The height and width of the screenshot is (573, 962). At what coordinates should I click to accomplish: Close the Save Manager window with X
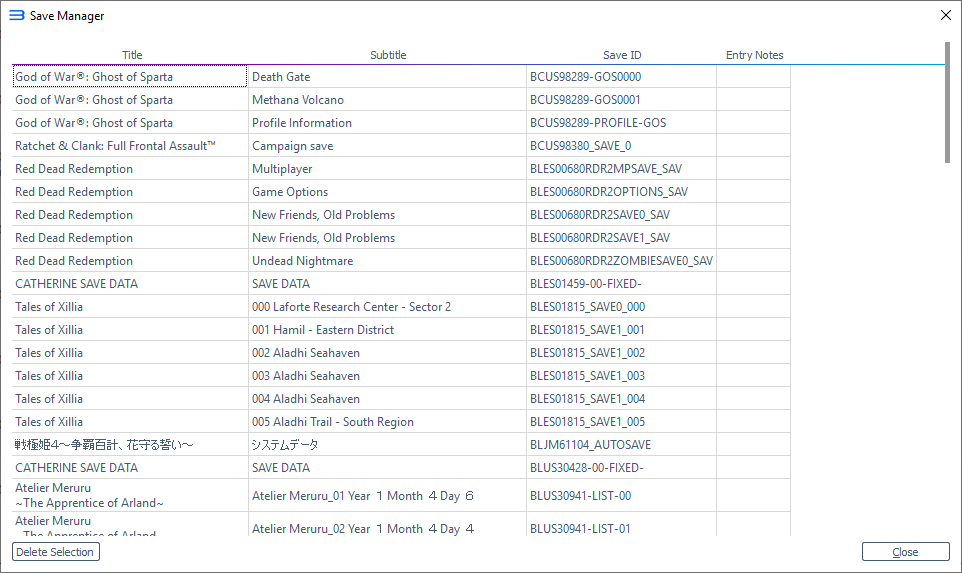945,15
